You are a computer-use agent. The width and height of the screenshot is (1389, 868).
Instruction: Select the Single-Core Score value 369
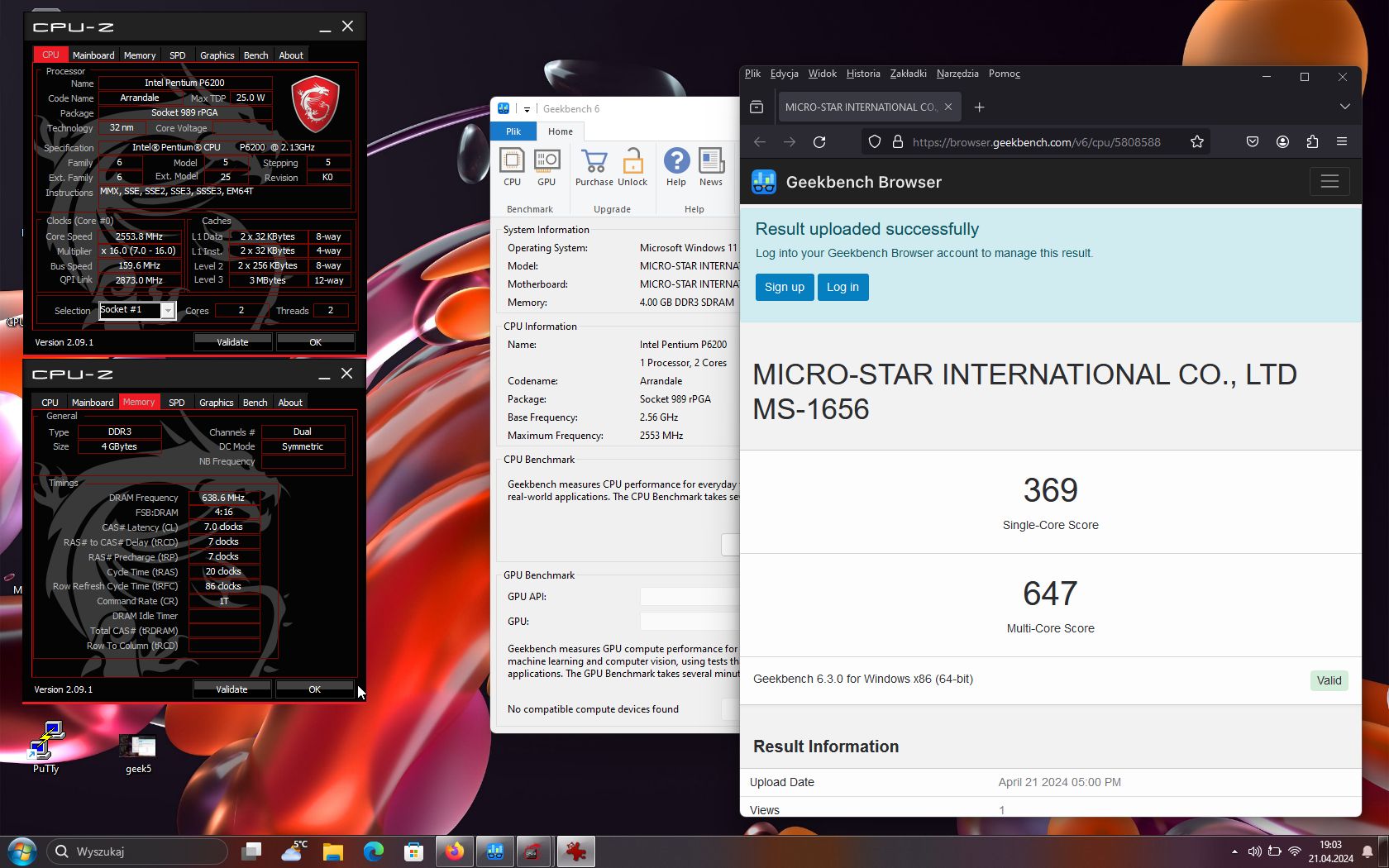point(1050,490)
